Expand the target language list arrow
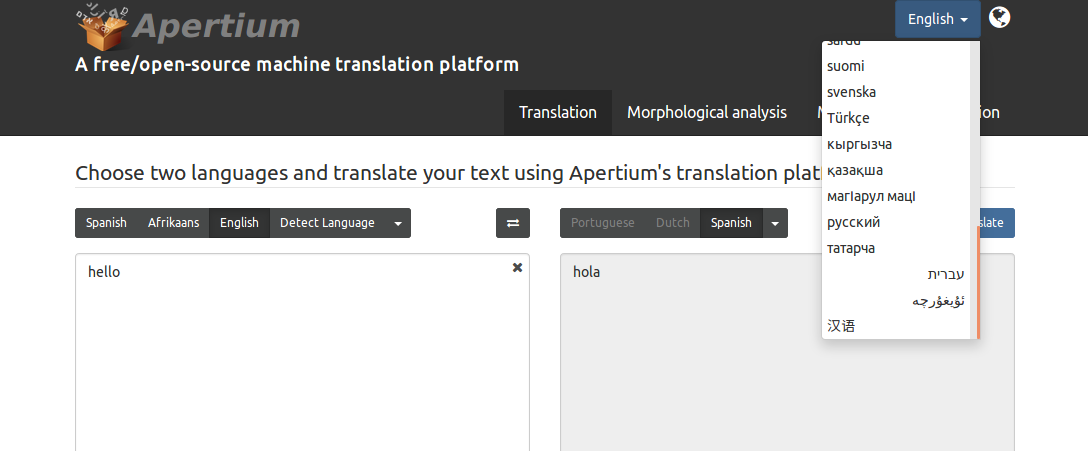This screenshot has width=1088, height=451. coord(775,223)
